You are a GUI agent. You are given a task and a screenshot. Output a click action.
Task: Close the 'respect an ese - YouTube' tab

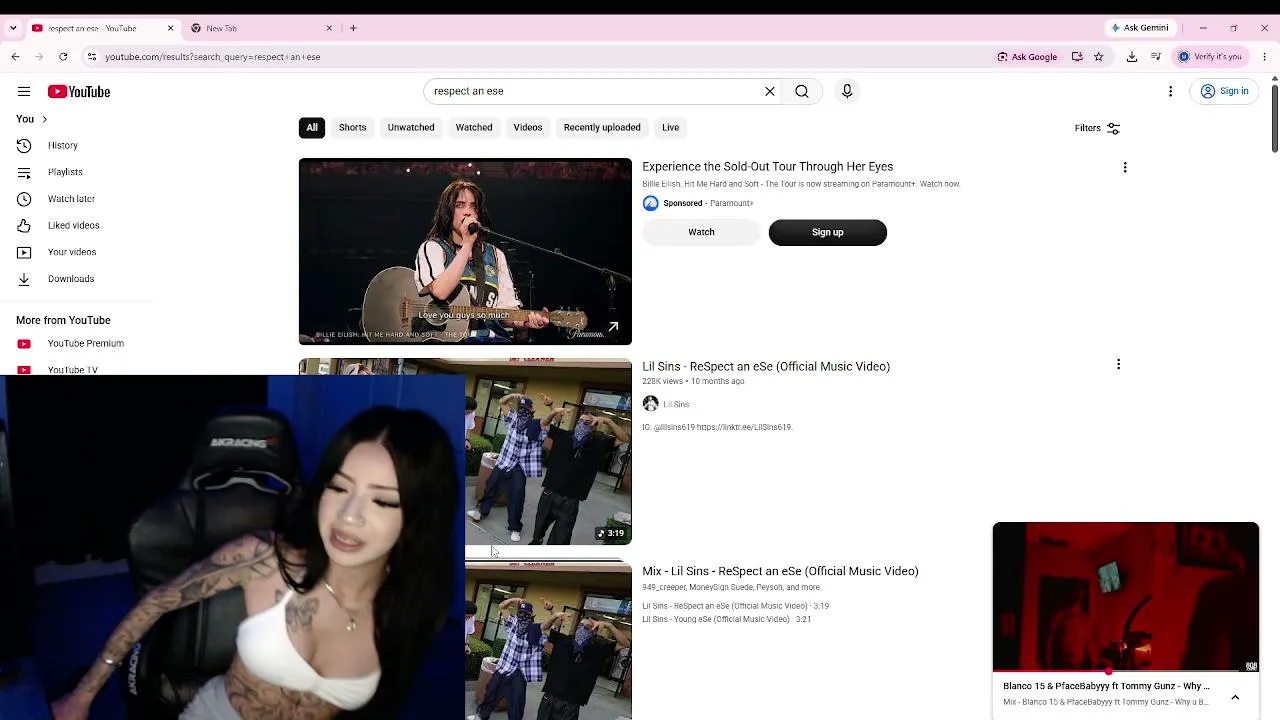coord(170,28)
